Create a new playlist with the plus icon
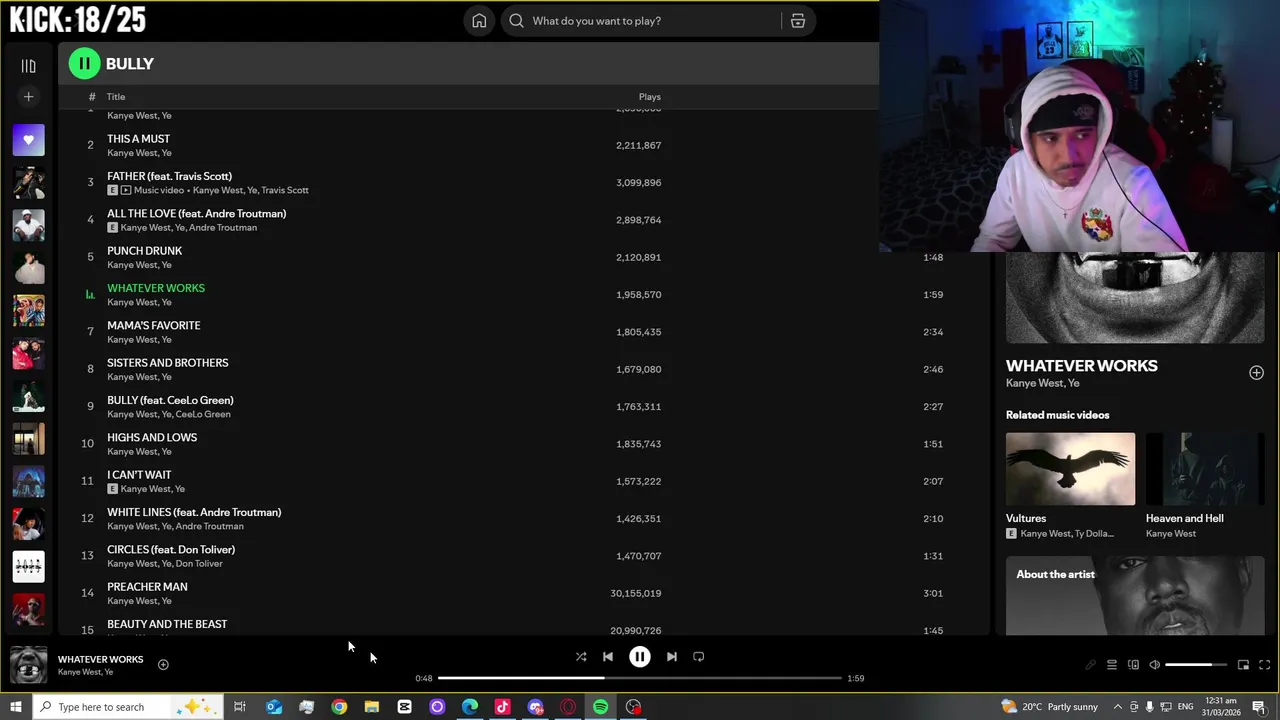Viewport: 1280px width, 720px height. pos(28,97)
